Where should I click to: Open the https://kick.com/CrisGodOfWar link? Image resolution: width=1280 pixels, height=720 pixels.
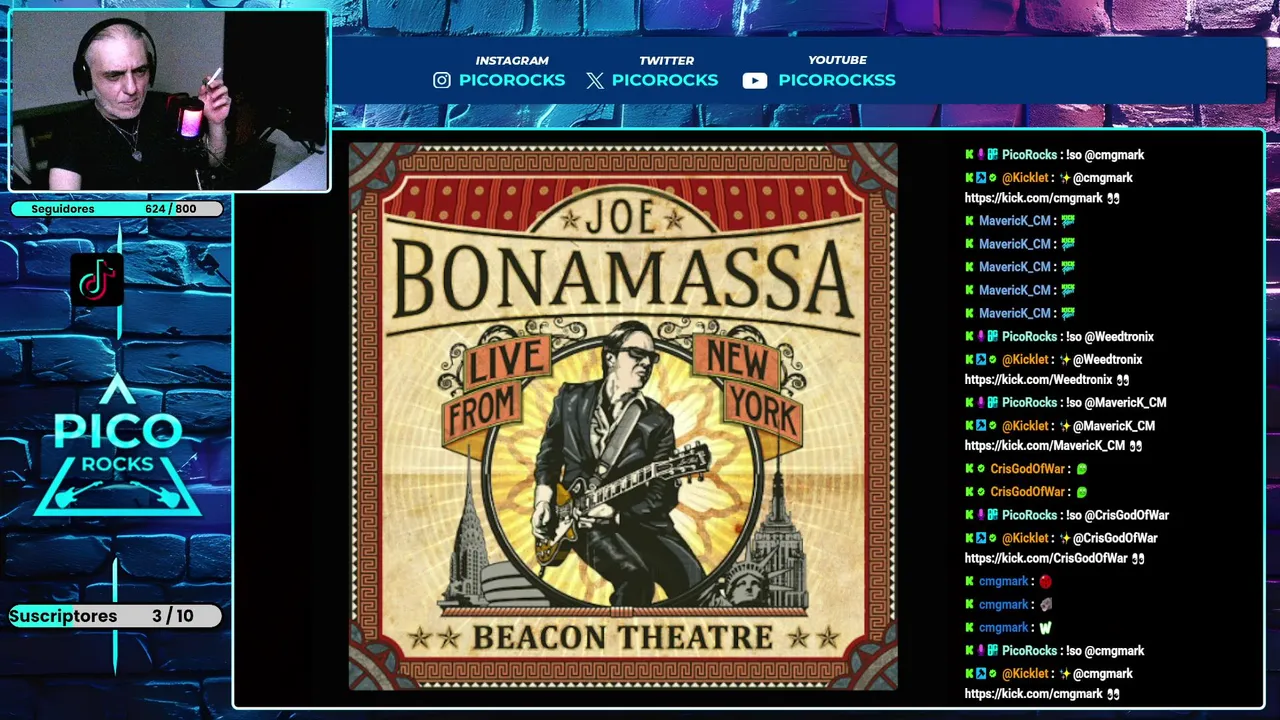pyautogui.click(x=1046, y=559)
